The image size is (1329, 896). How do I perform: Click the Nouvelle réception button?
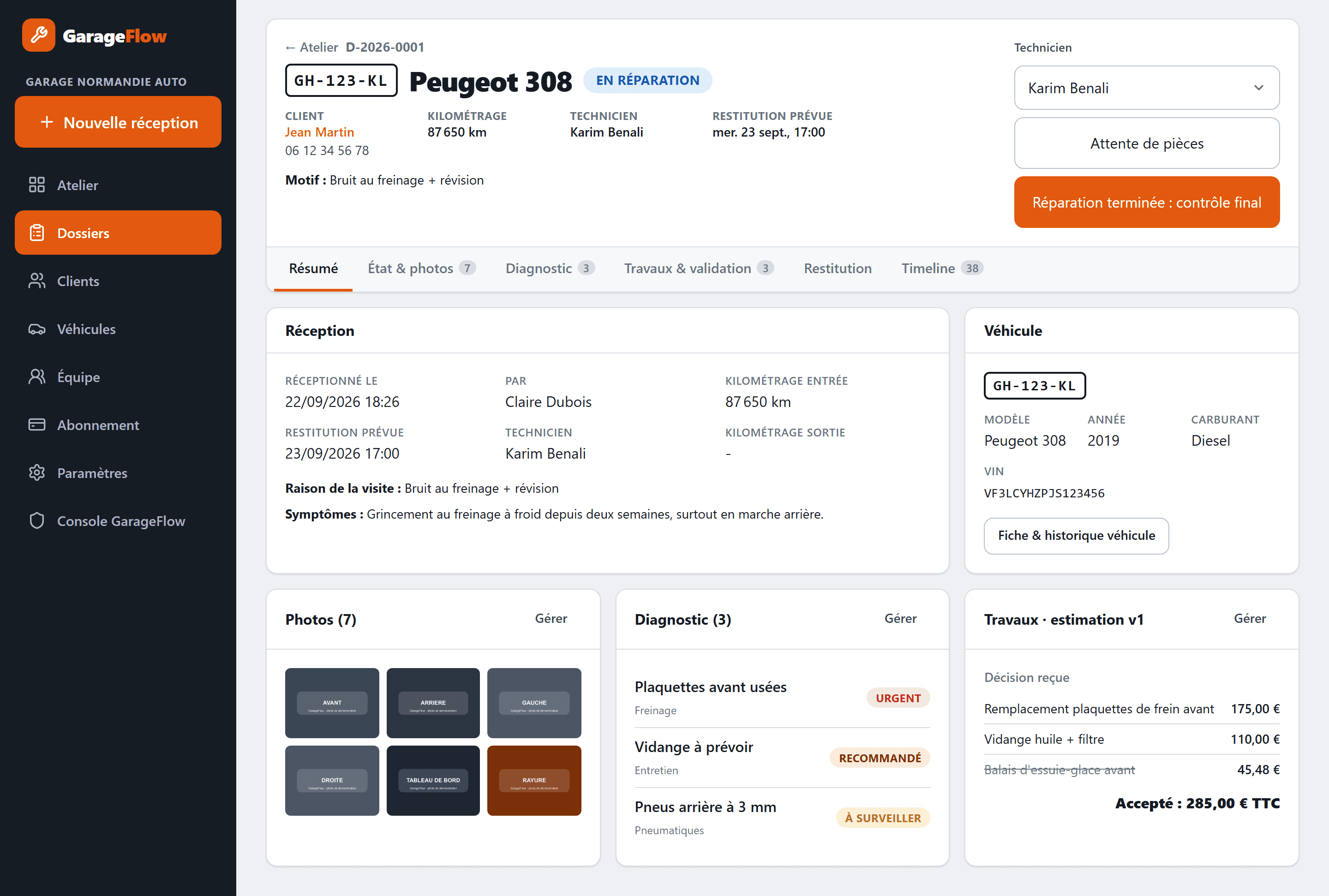point(118,122)
